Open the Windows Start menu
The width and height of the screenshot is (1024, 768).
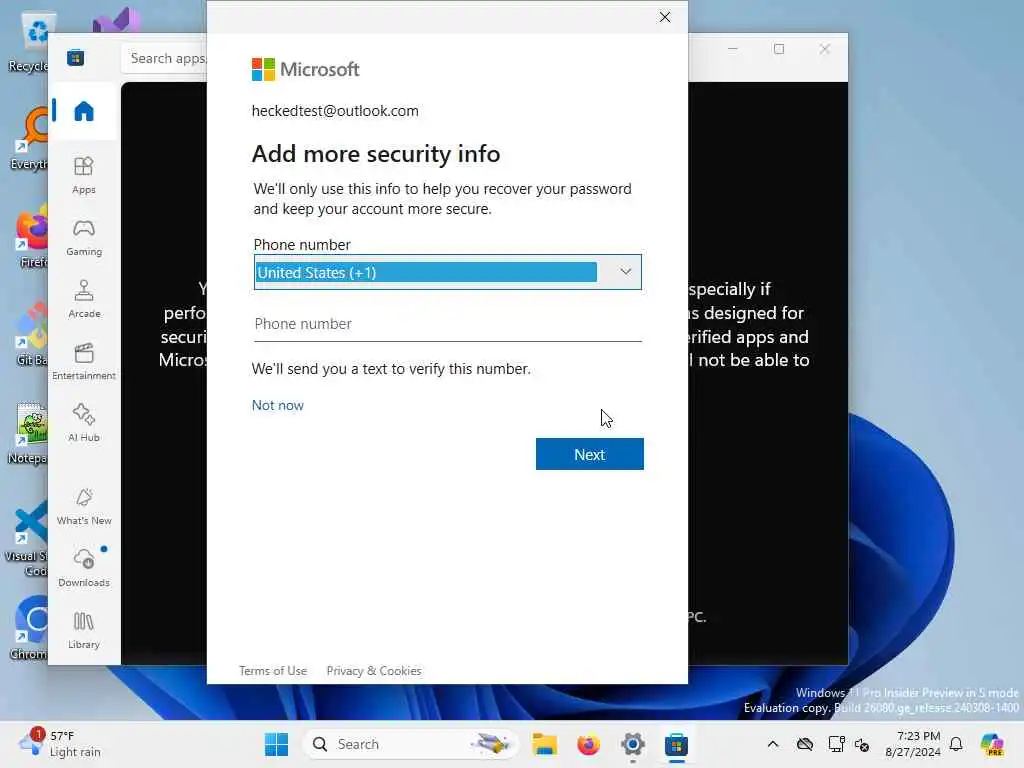276,744
